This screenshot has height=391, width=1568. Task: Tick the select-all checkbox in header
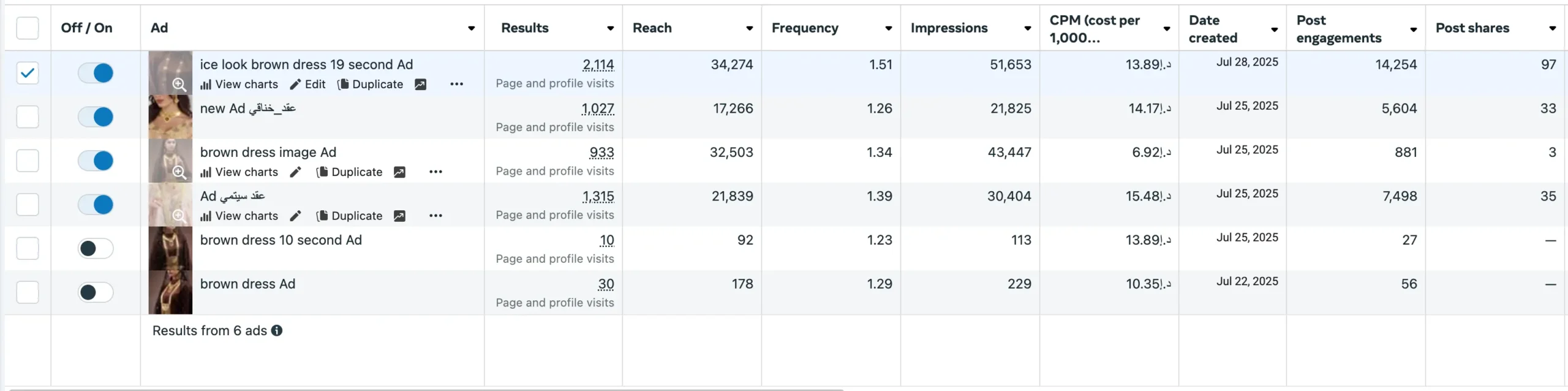coord(28,28)
